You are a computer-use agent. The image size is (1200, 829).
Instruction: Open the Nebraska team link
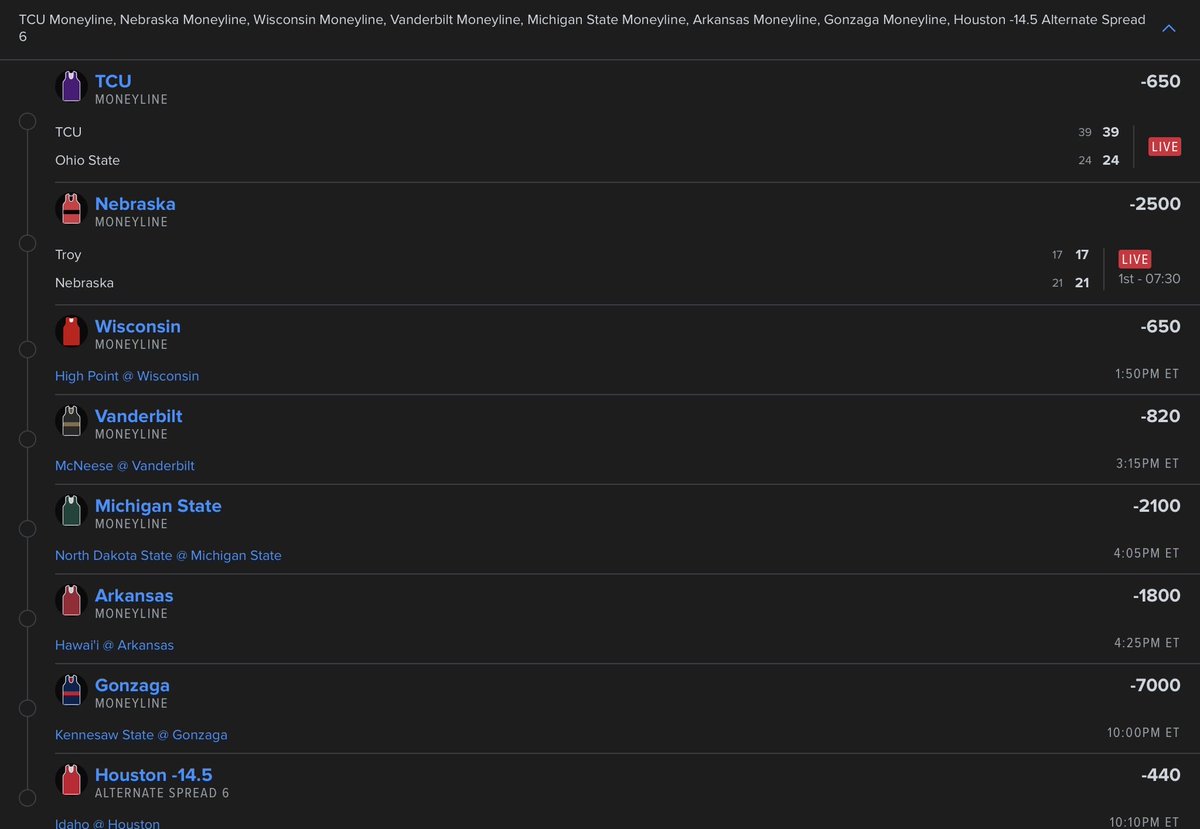pos(135,204)
